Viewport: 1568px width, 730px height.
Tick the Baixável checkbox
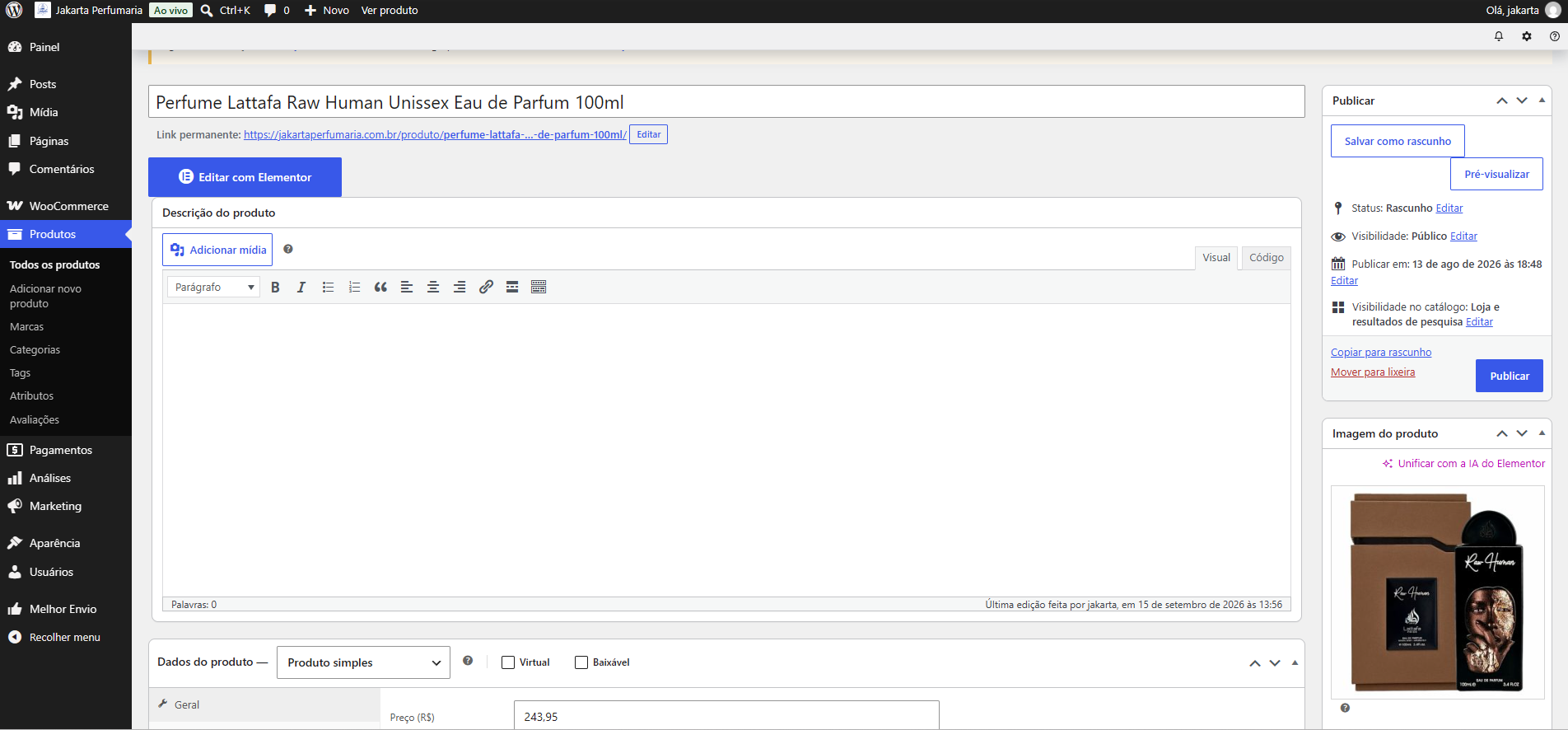[x=581, y=662]
